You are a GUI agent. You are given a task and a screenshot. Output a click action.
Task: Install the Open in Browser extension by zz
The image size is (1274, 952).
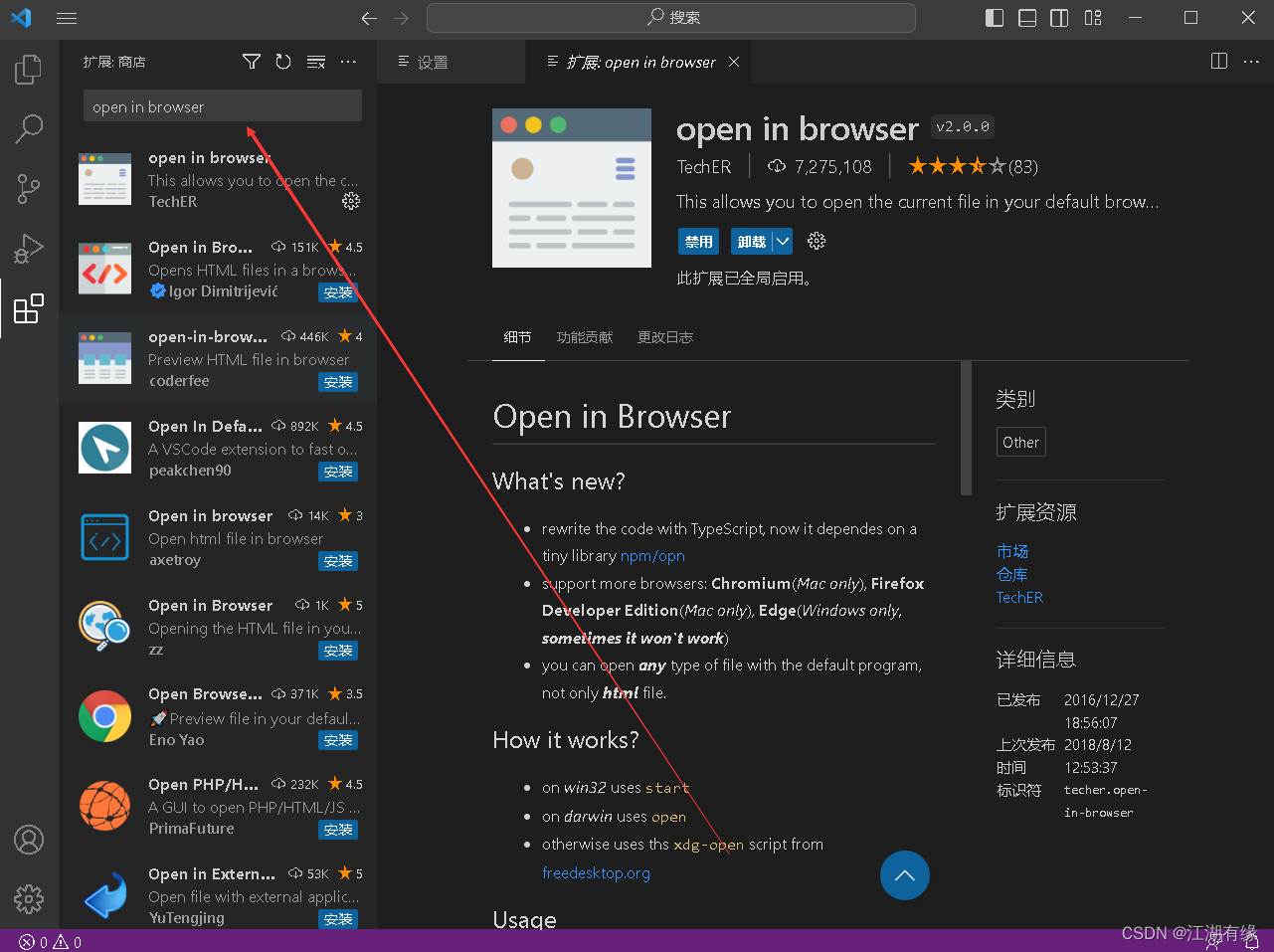338,651
